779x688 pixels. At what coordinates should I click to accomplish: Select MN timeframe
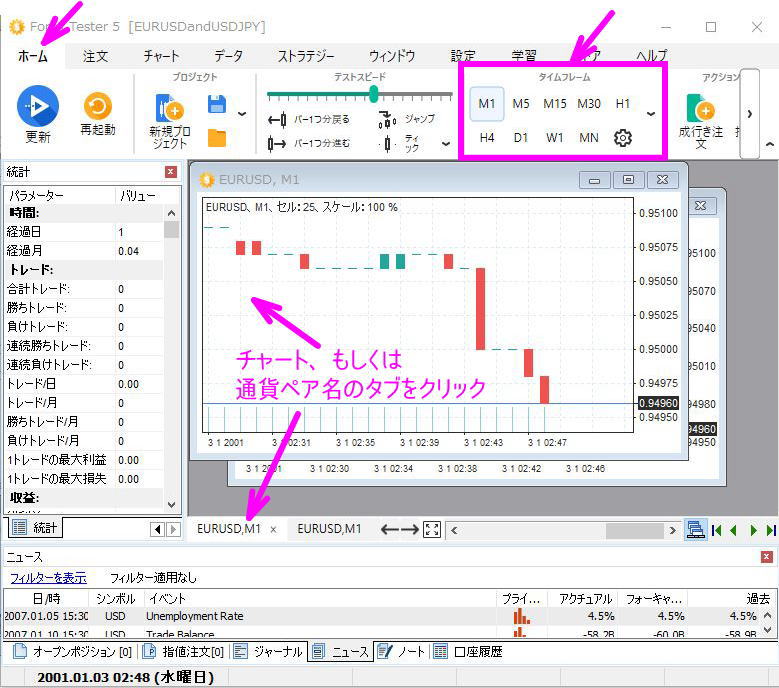pos(589,138)
